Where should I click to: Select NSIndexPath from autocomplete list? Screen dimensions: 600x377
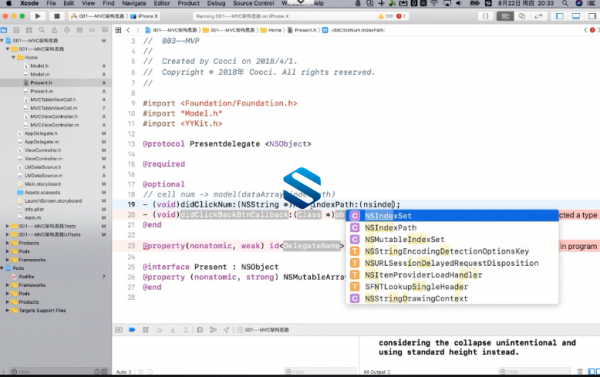click(452, 227)
